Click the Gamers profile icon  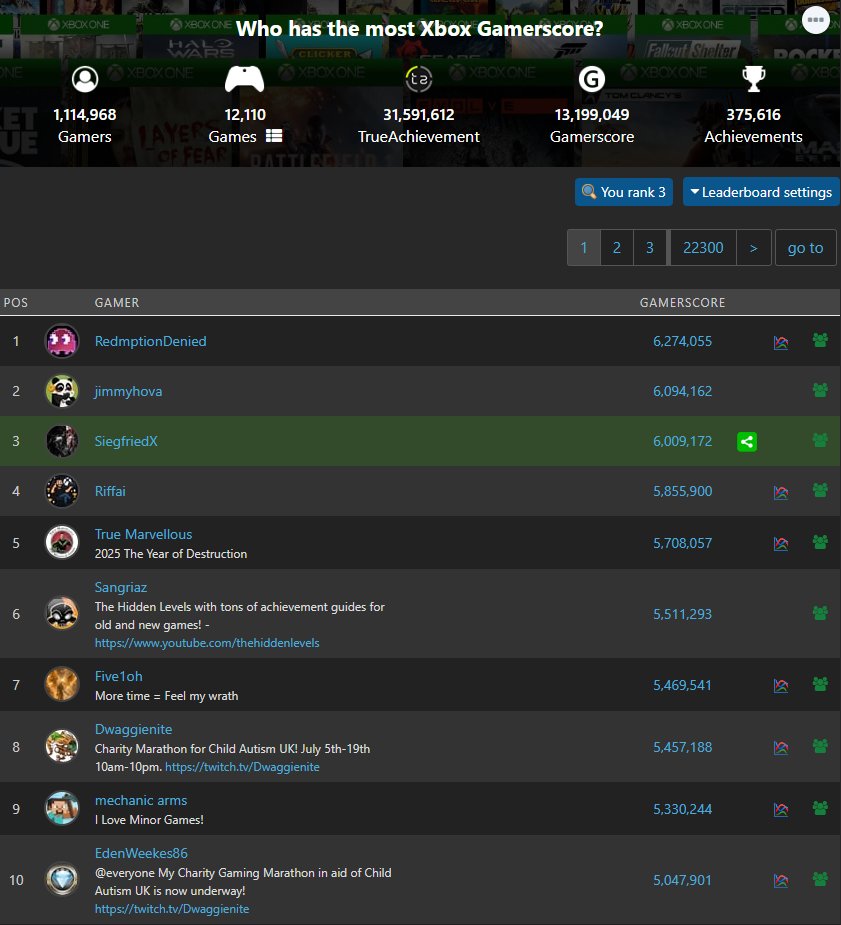tap(85, 79)
